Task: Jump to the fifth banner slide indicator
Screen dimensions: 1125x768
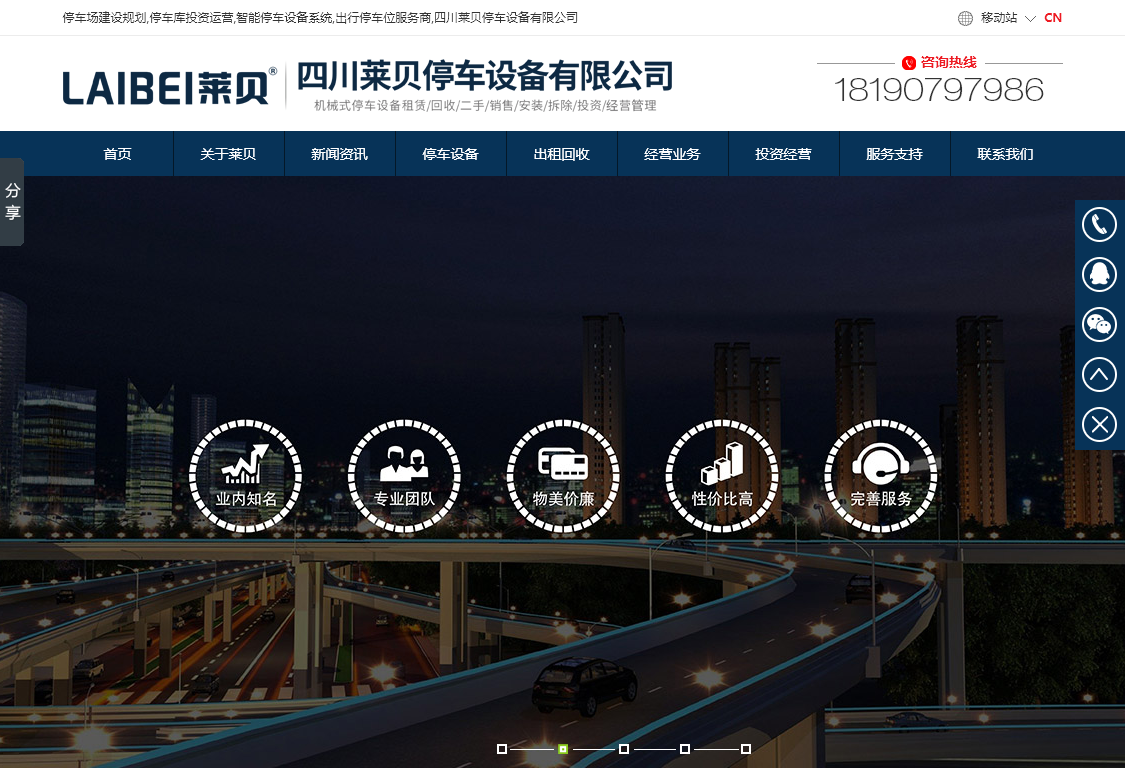Action: click(x=746, y=749)
